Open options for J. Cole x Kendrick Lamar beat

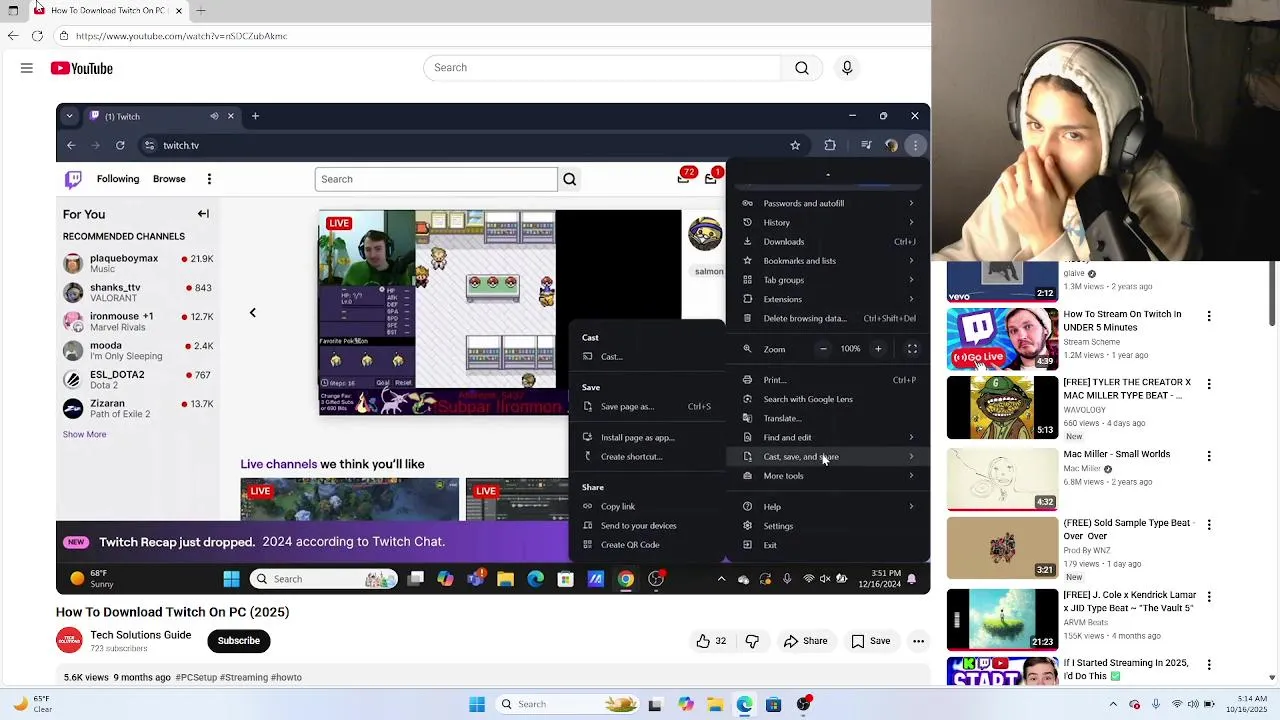(1209, 597)
